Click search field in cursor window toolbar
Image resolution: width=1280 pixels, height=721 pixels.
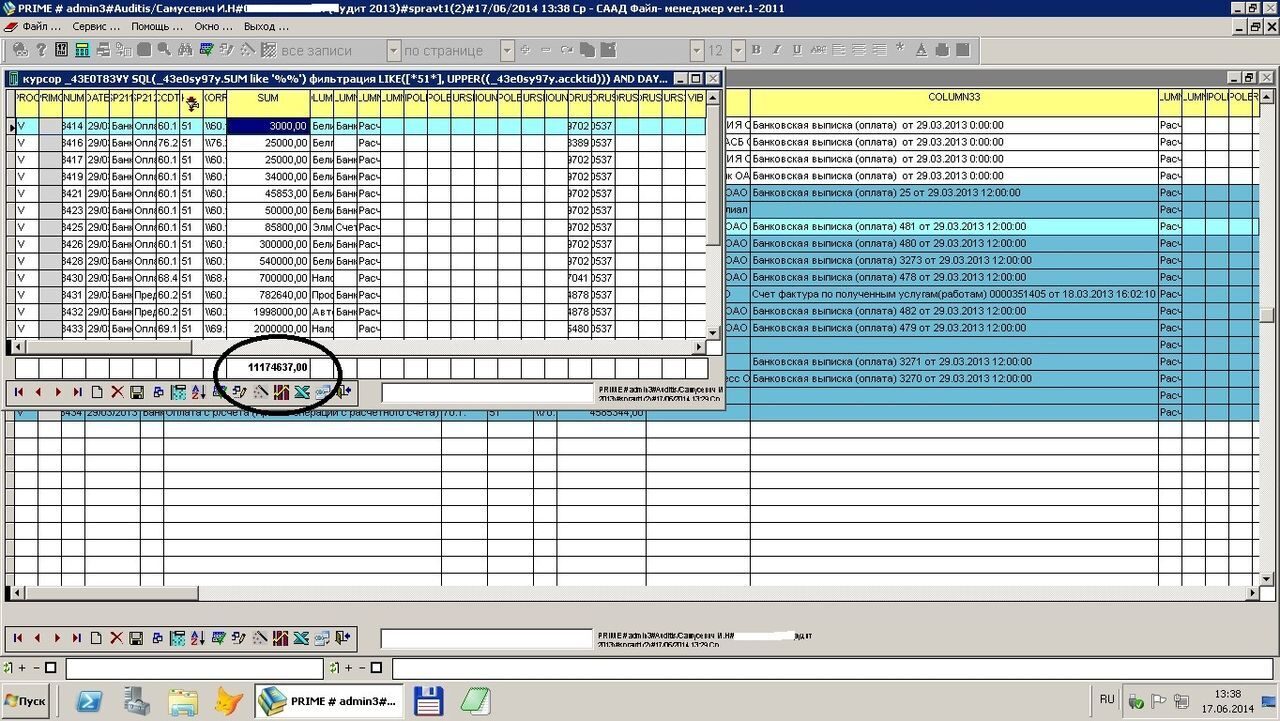click(x=486, y=393)
